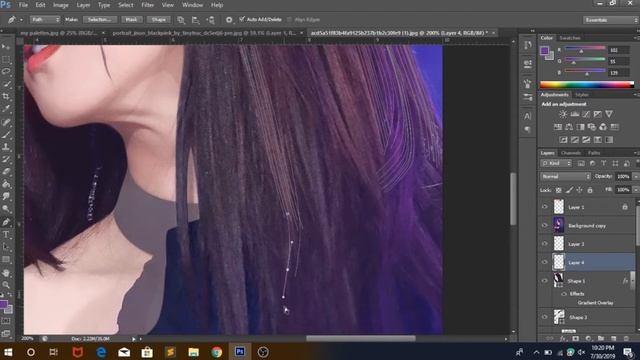Open the Normal blend mode dropdown

[x=565, y=176]
